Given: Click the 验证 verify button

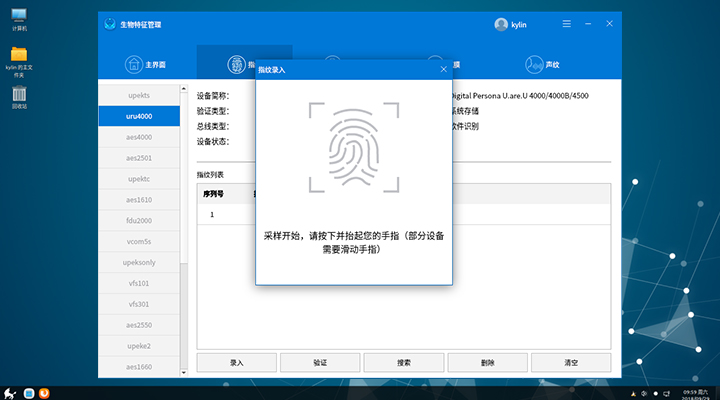Looking at the screenshot, I should 320,363.
